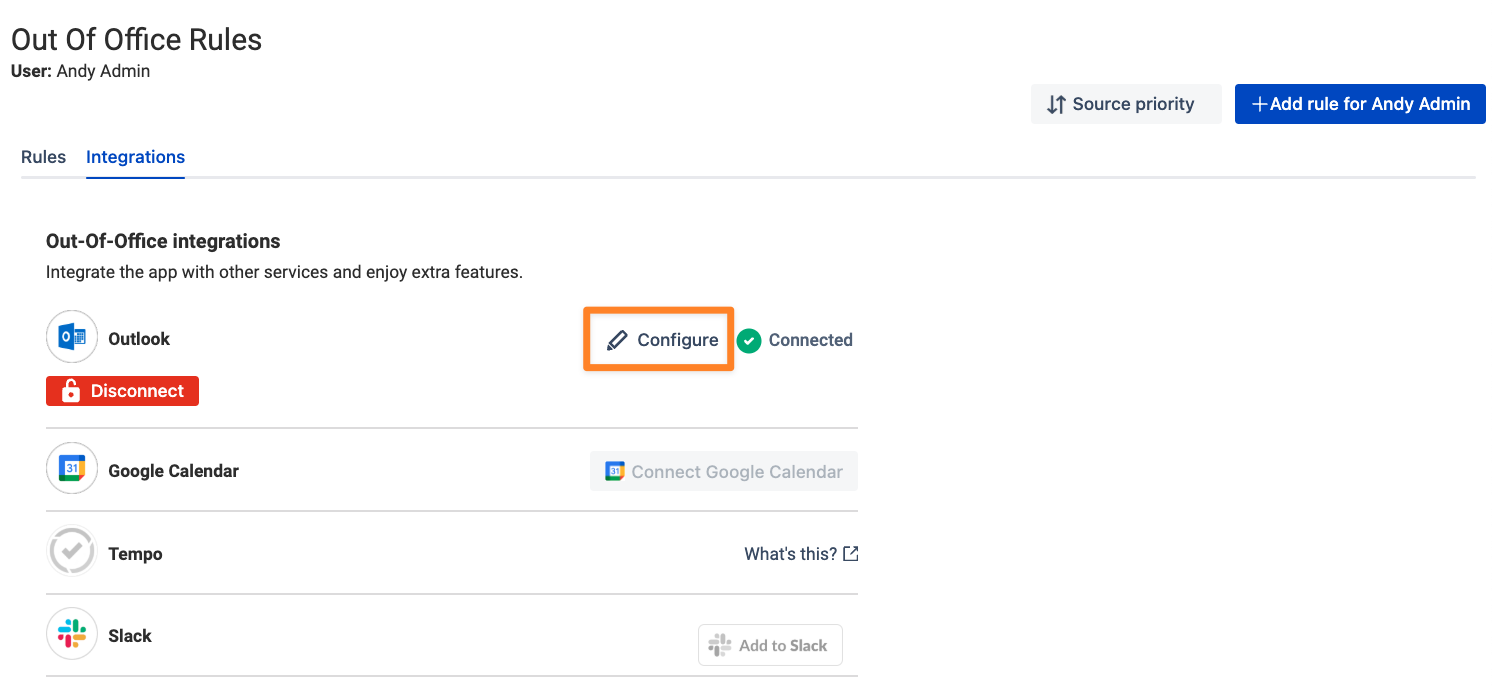Image resolution: width=1492 pixels, height=686 pixels.
Task: Configure the Outlook integration
Action: (x=659, y=340)
